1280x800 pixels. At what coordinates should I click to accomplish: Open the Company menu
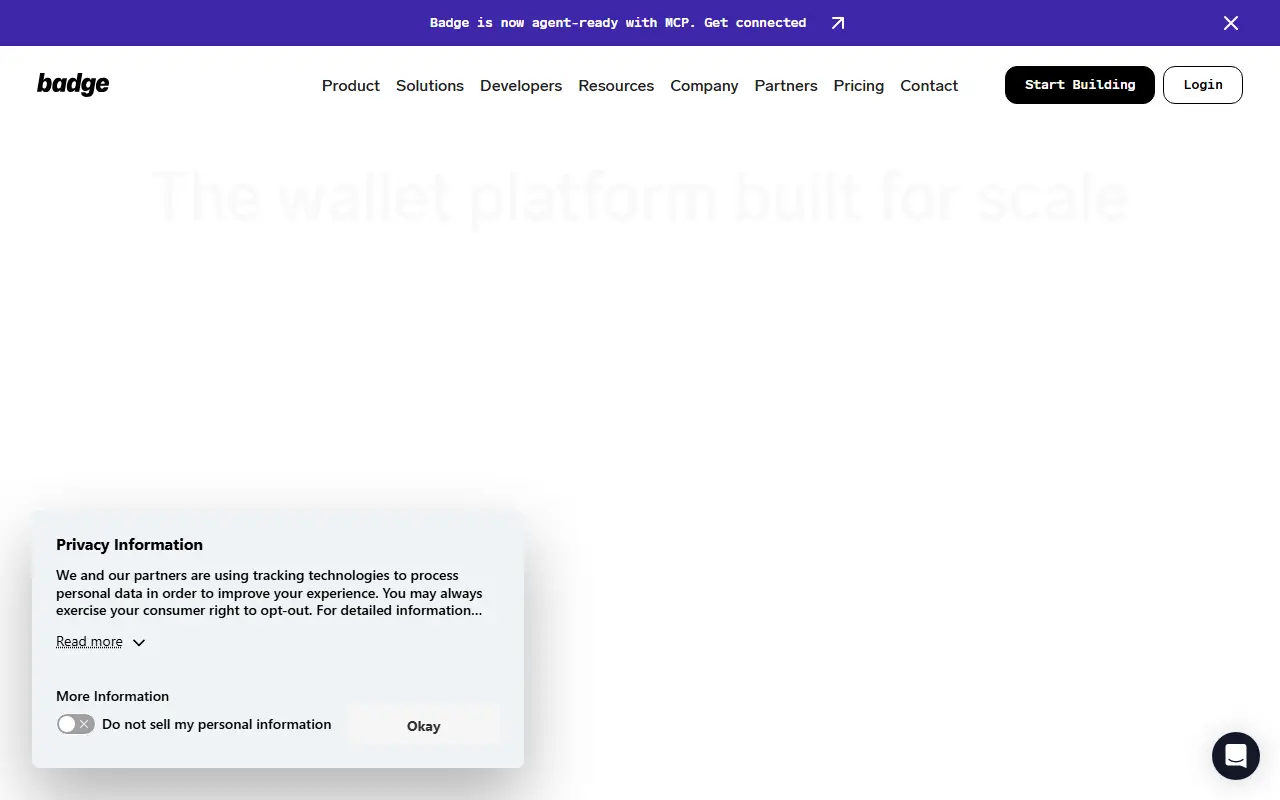coord(704,86)
